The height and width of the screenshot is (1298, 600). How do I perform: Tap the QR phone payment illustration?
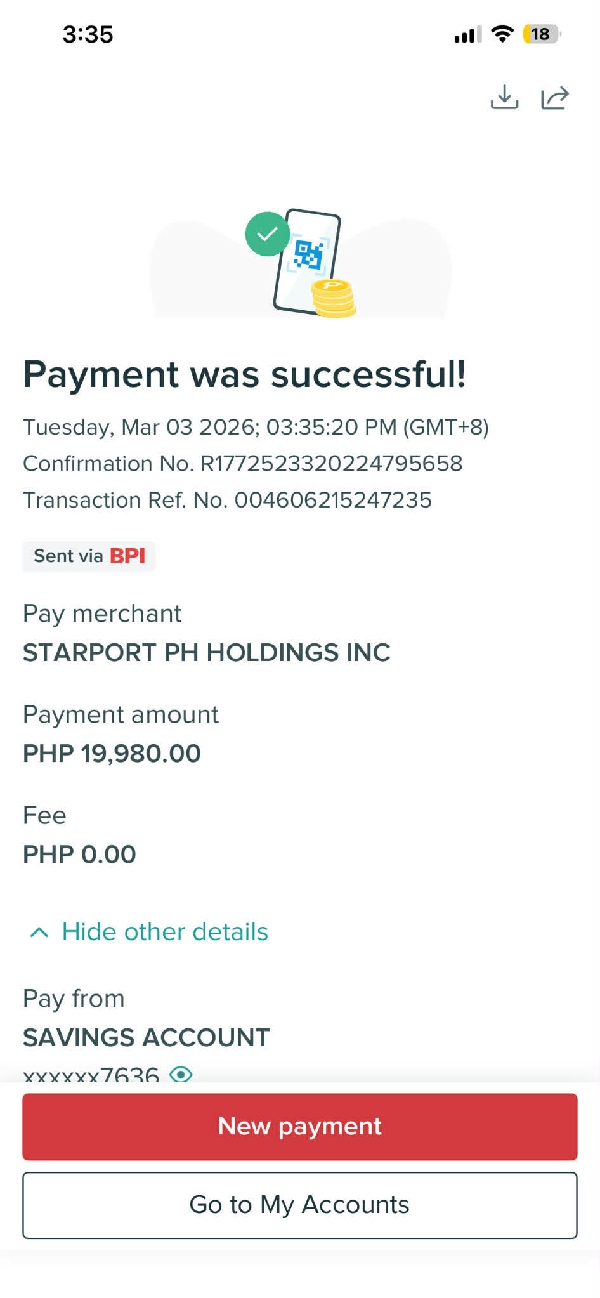pos(306,257)
